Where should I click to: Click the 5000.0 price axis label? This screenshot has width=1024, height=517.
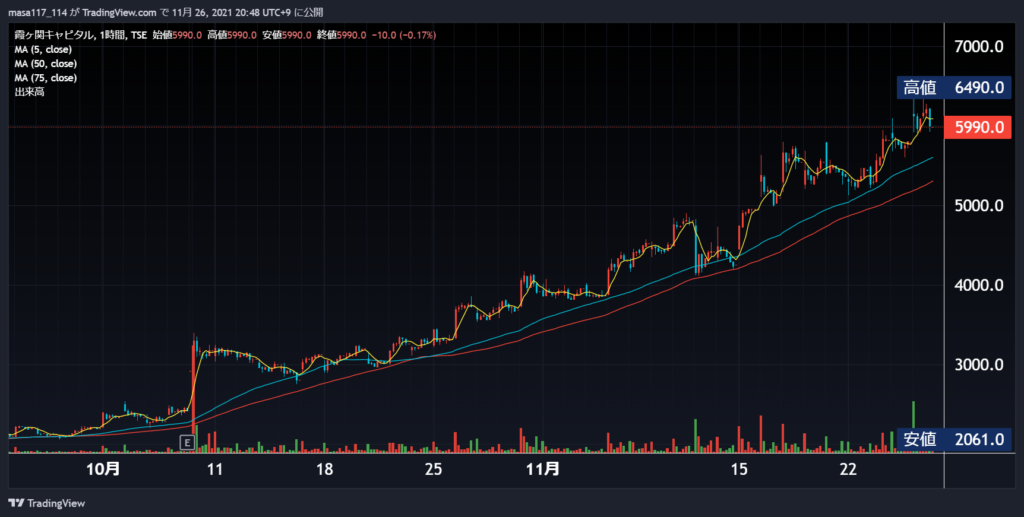[x=979, y=206]
